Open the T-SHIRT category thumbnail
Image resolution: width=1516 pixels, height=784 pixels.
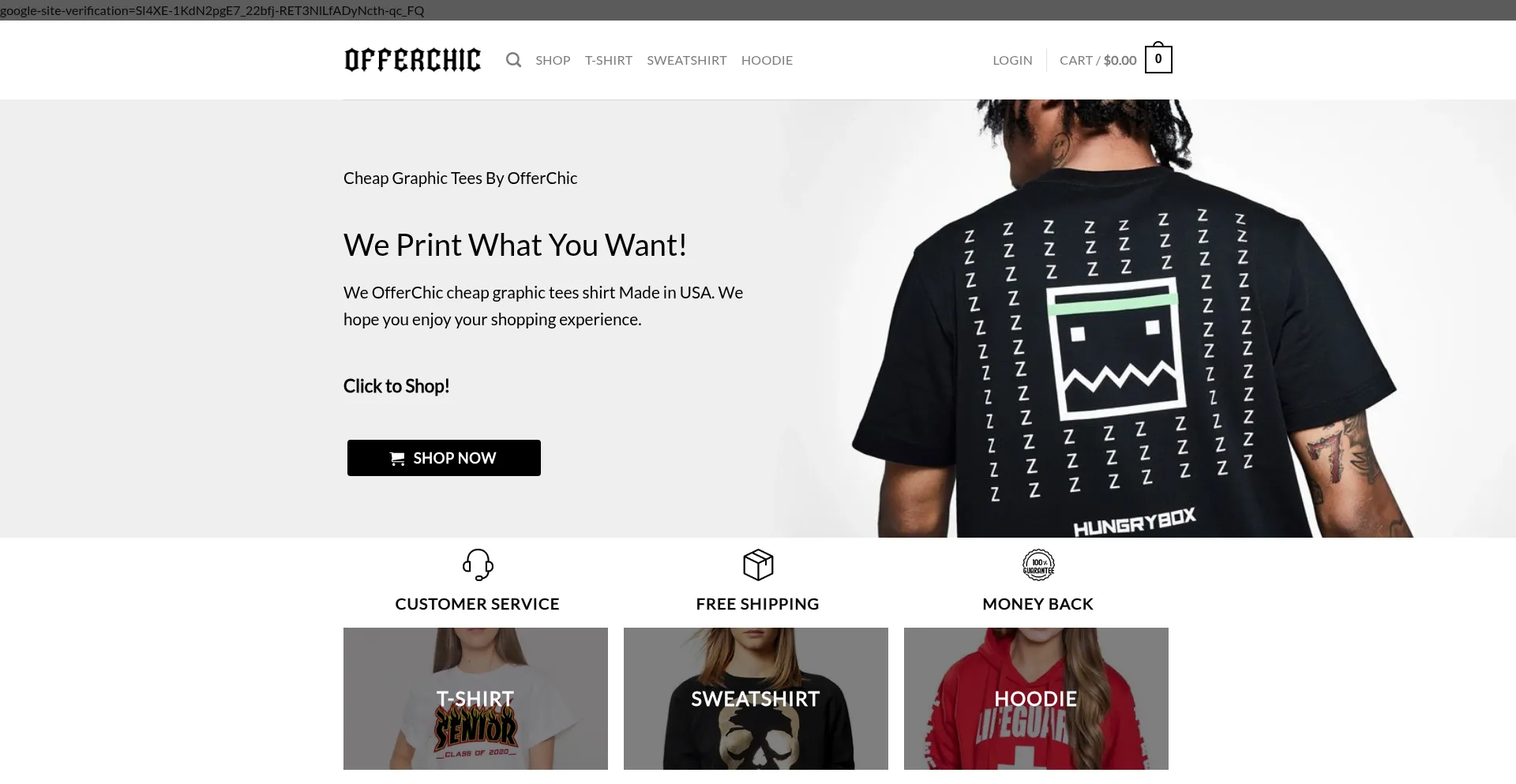pyautogui.click(x=475, y=699)
